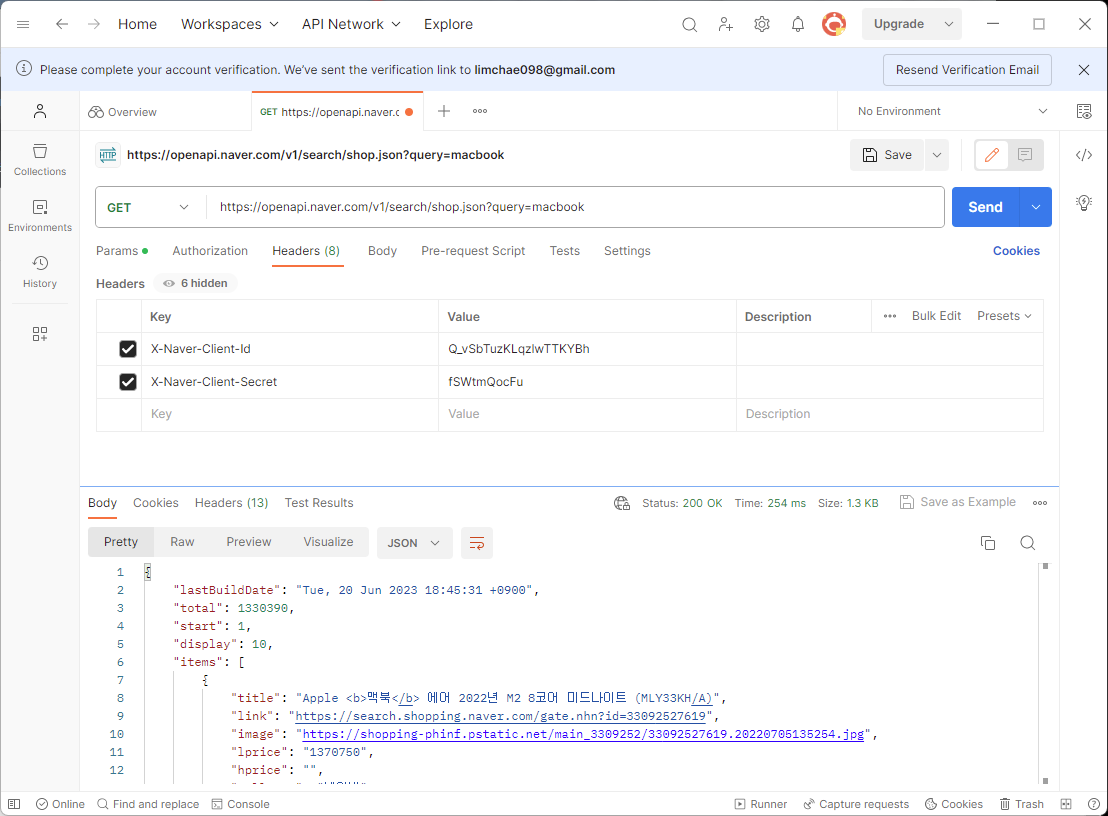The height and width of the screenshot is (816, 1108).
Task: Show the 6 hidden headers
Action: (196, 283)
